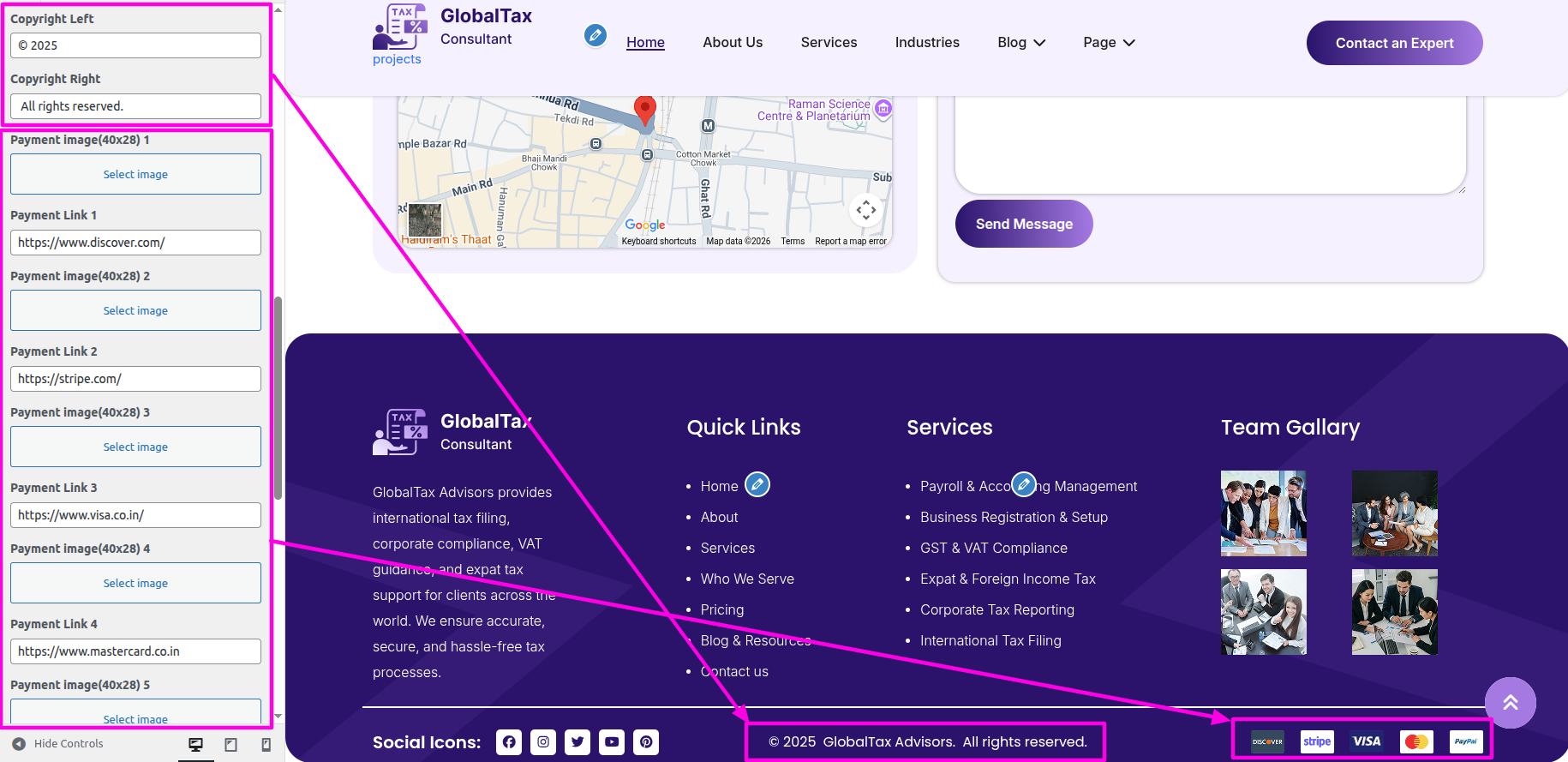Open the About Us menu item

tap(733, 43)
